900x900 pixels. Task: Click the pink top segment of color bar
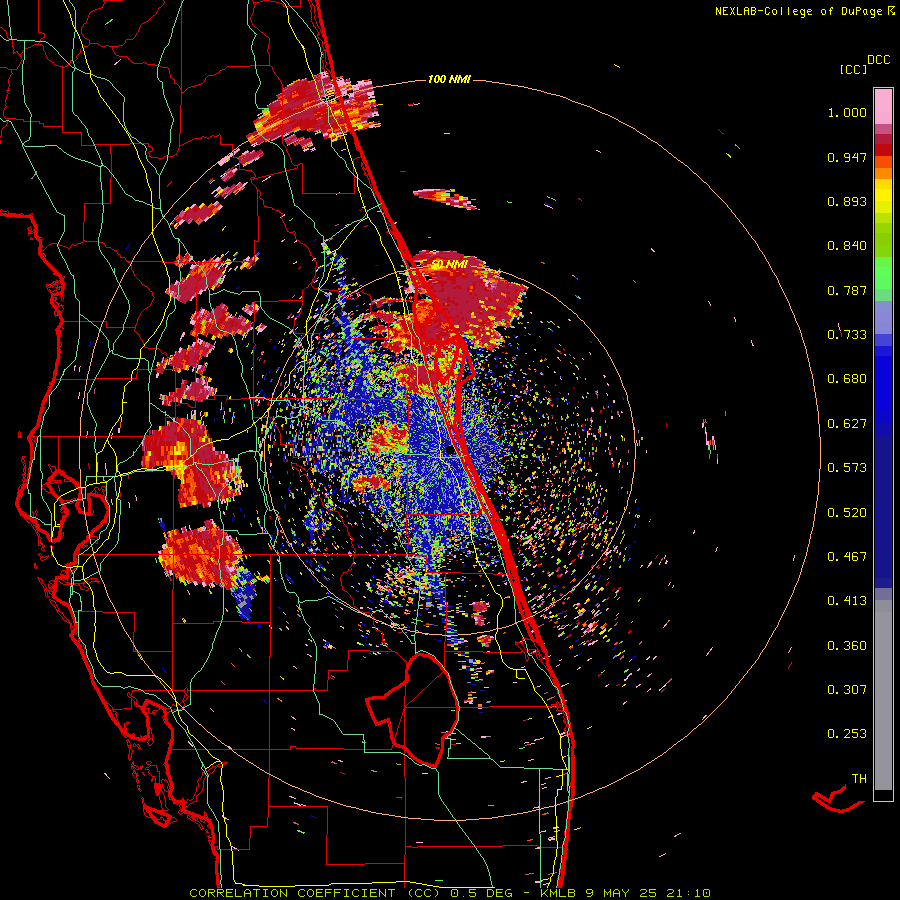point(883,106)
